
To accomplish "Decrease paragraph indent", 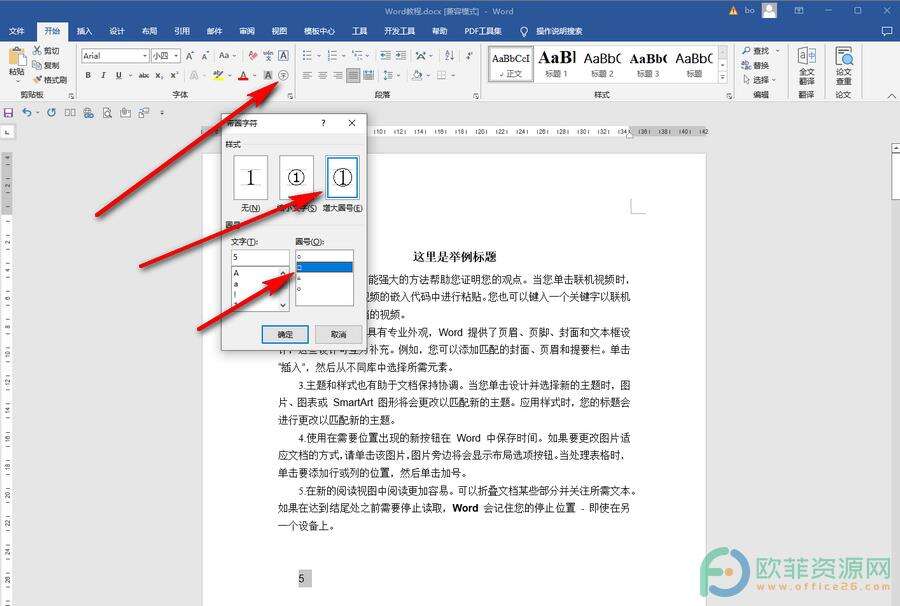I will coord(385,56).
